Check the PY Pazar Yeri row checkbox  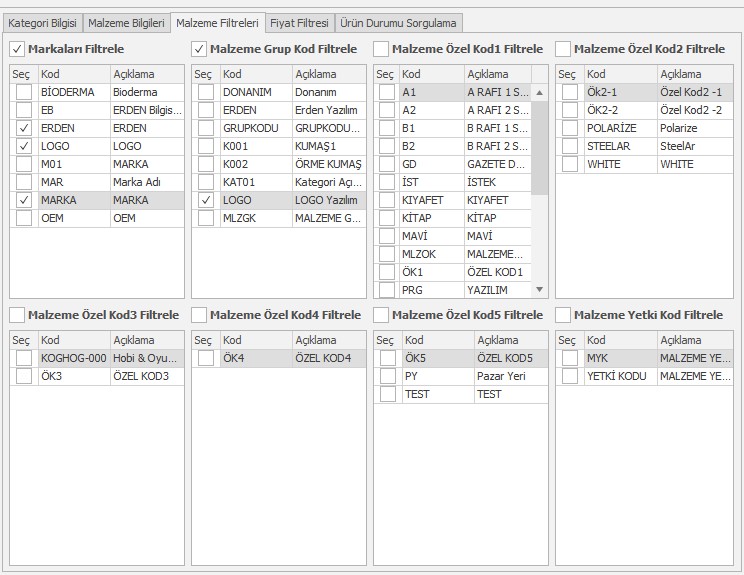(x=387, y=376)
